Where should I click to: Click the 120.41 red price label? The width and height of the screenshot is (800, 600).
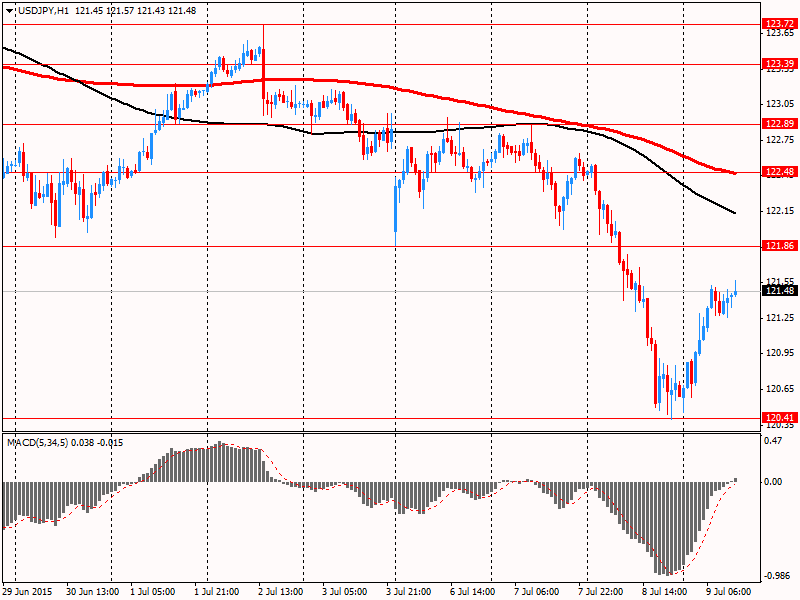click(780, 418)
